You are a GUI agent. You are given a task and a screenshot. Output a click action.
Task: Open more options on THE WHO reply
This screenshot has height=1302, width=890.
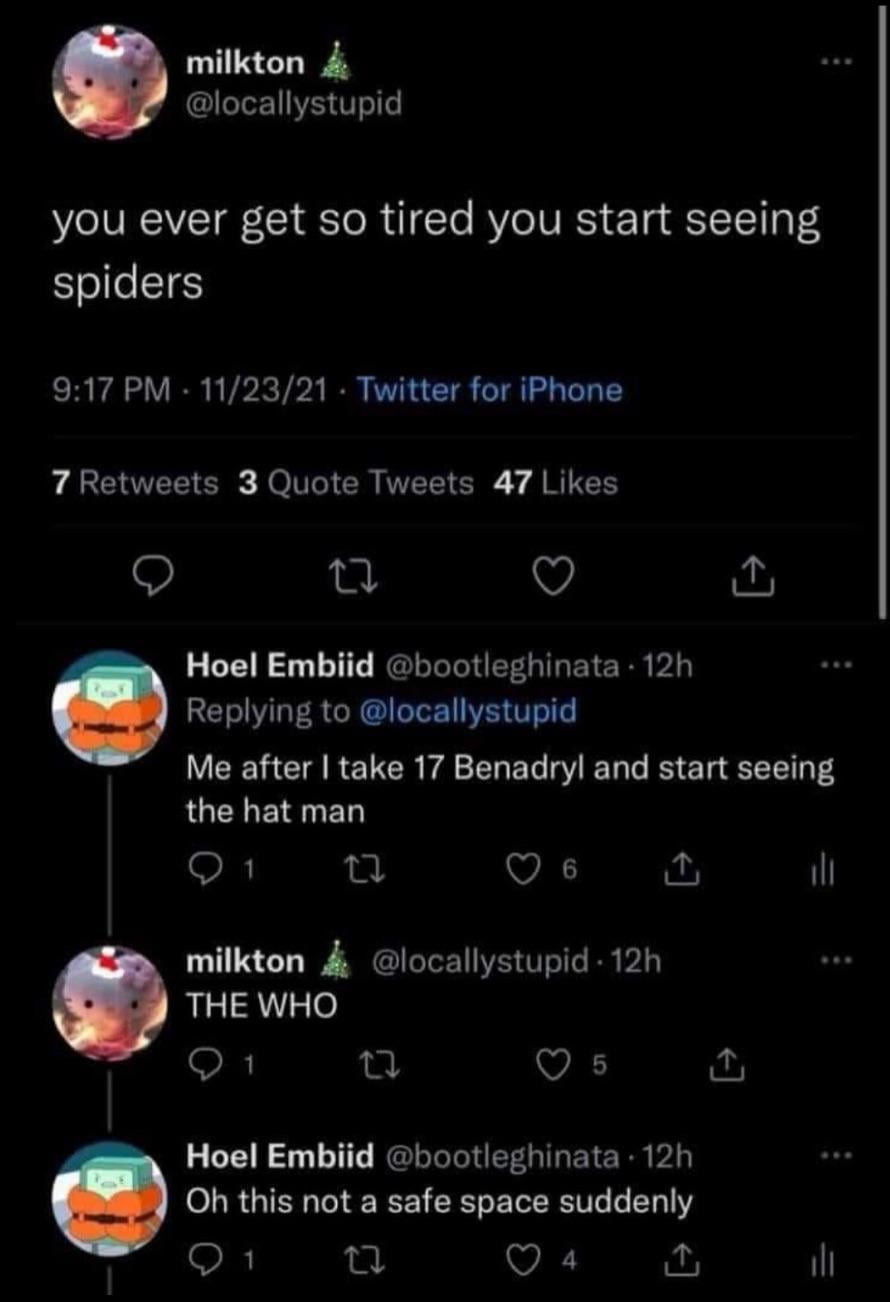click(x=829, y=962)
